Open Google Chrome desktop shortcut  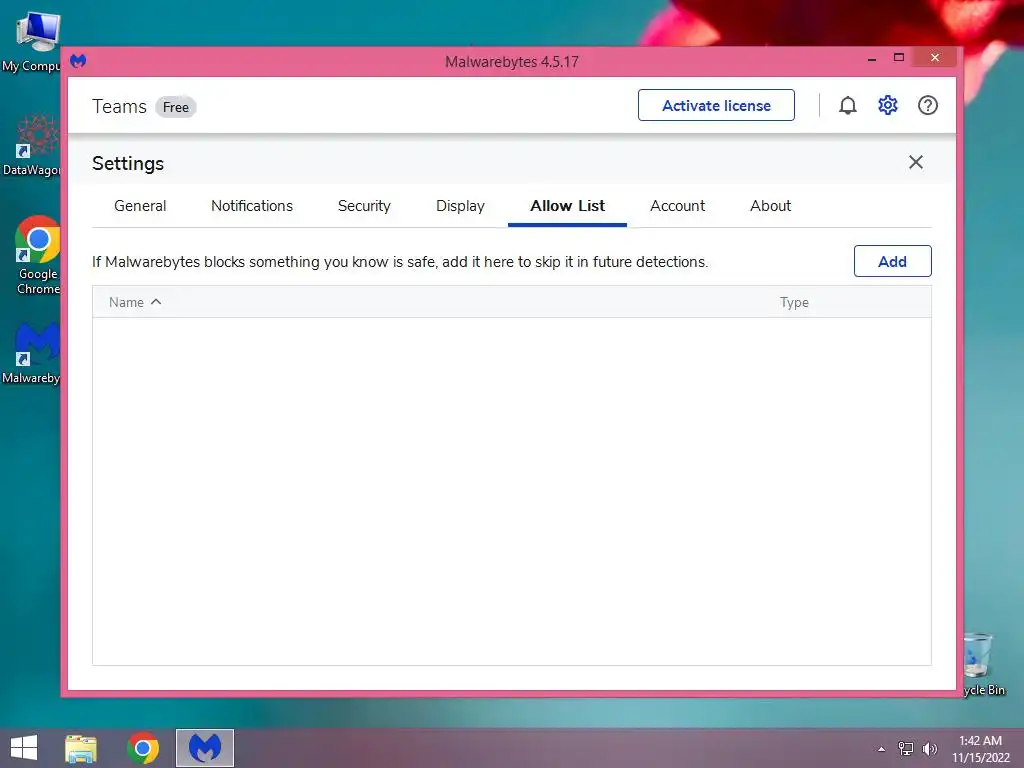(37, 255)
